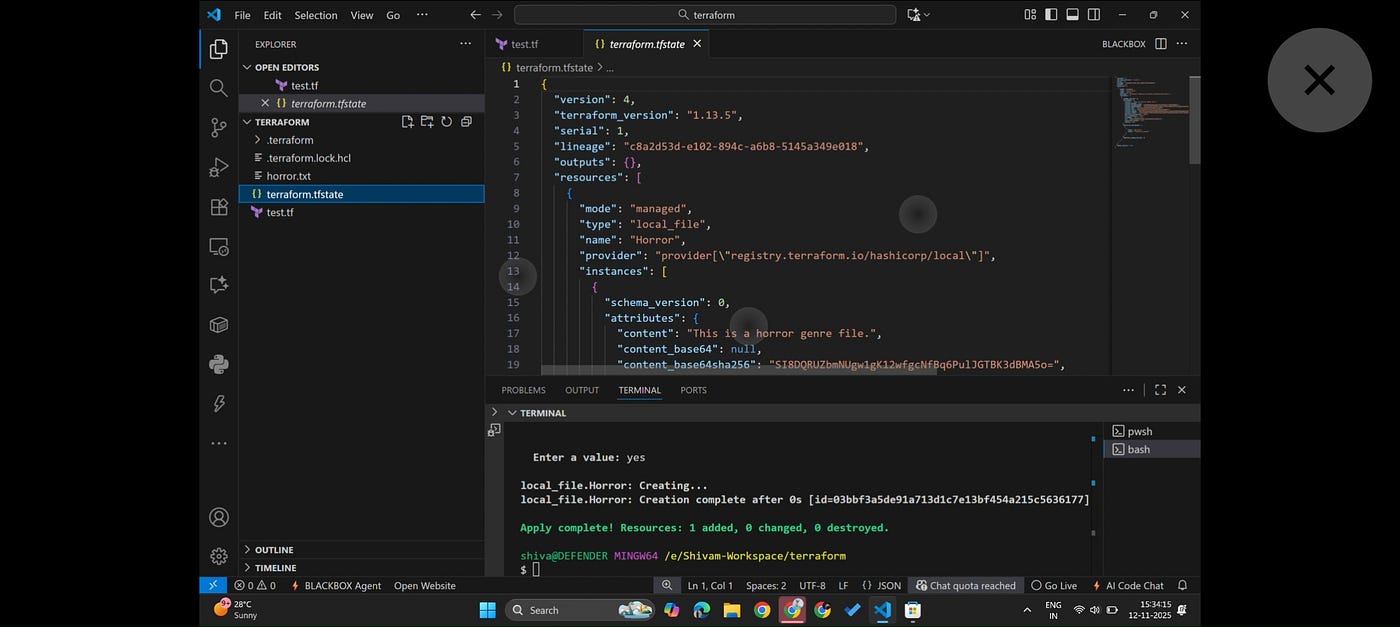The width and height of the screenshot is (1400, 627).
Task: Open the File menu
Action: coord(243,15)
